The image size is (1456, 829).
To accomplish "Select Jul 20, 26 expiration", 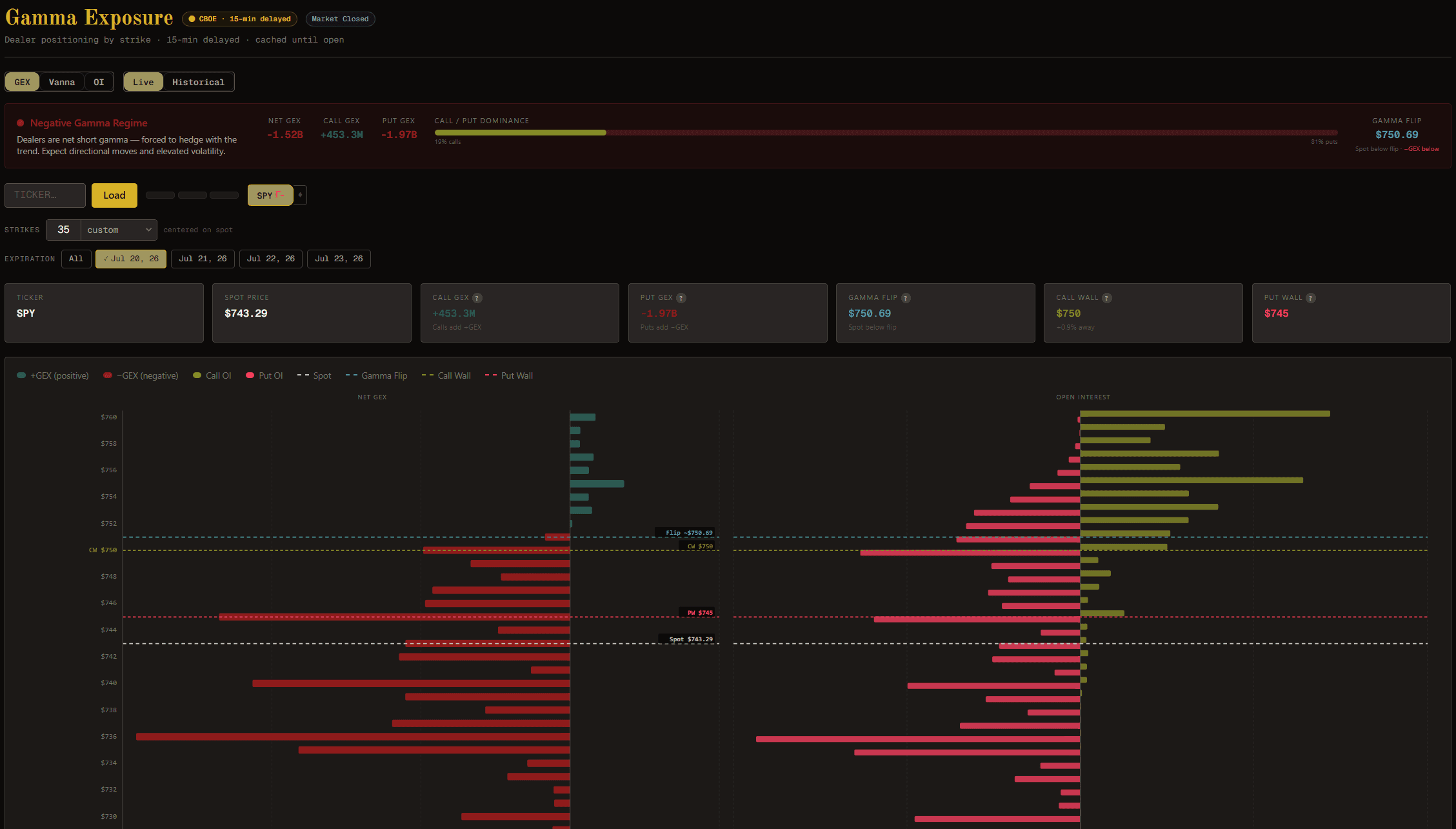I will coord(131,259).
